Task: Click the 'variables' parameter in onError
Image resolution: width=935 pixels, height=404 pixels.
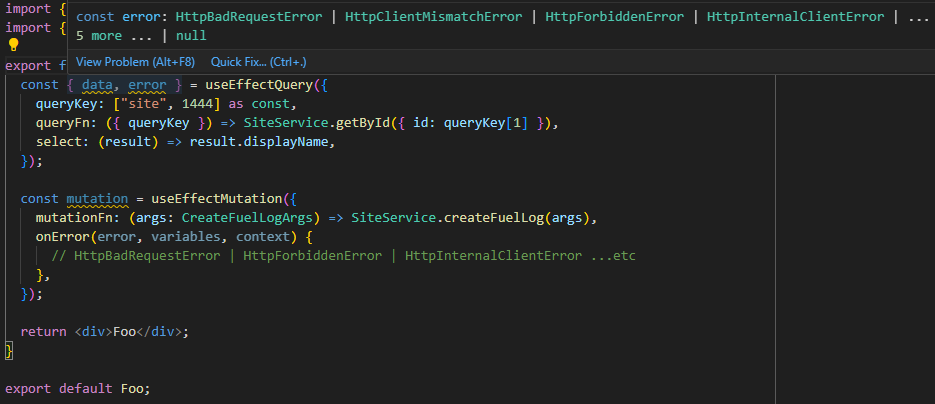Action: (x=185, y=237)
